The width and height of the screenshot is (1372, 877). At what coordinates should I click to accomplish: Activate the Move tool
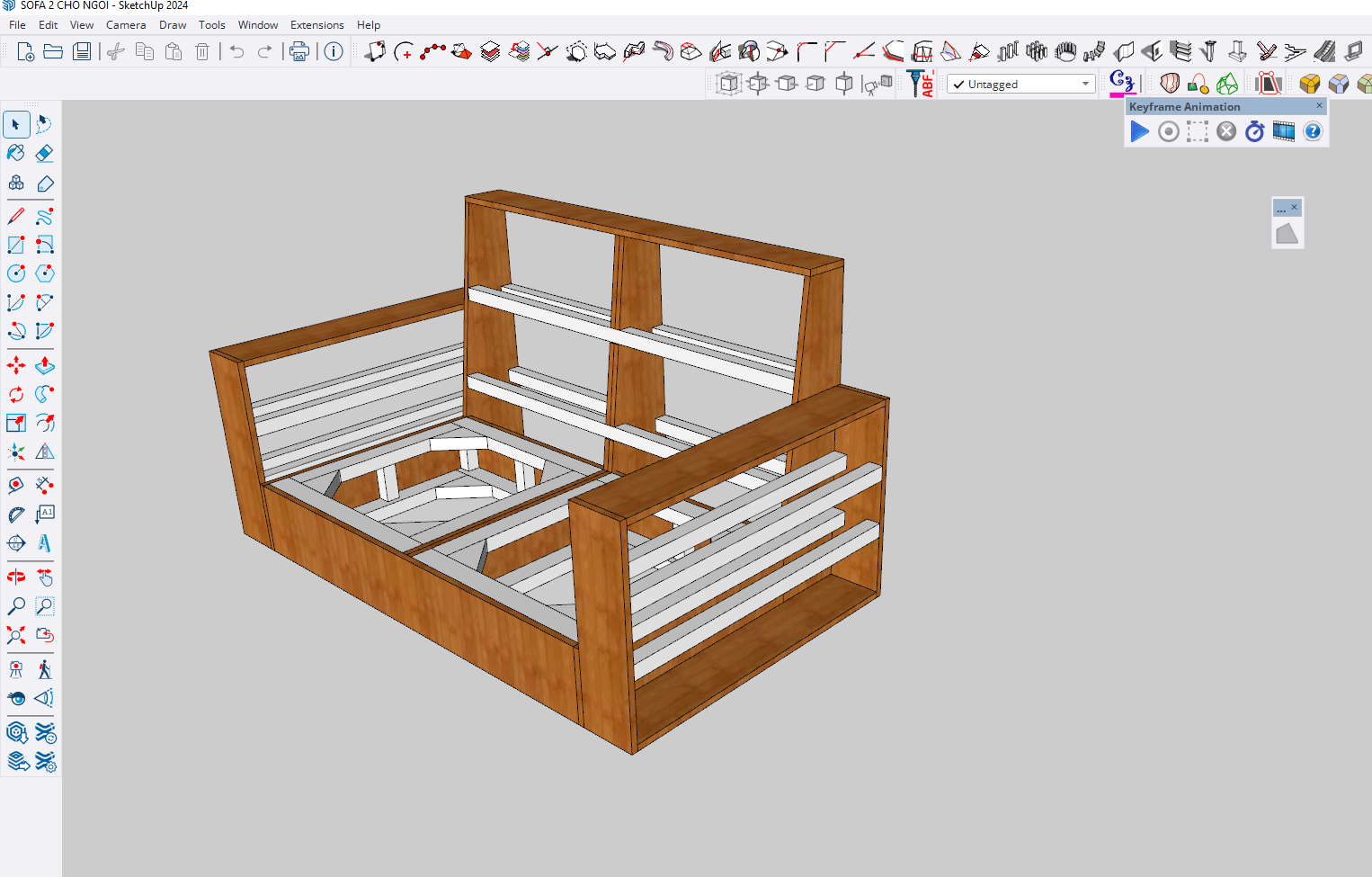click(x=16, y=366)
